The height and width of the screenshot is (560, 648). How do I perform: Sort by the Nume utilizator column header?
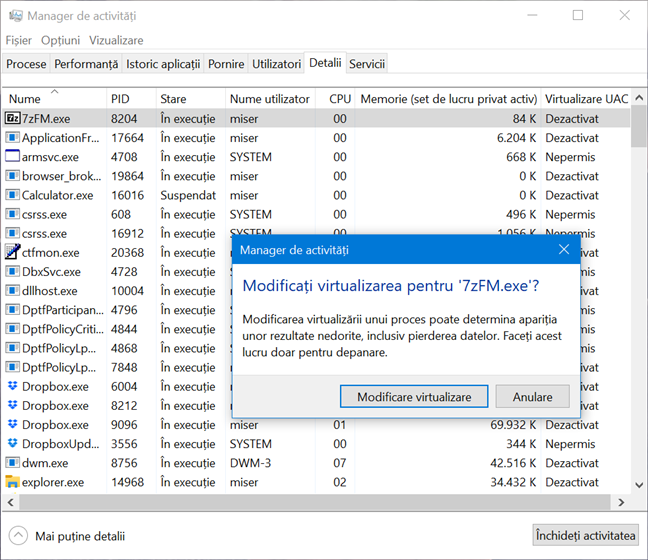pos(269,99)
